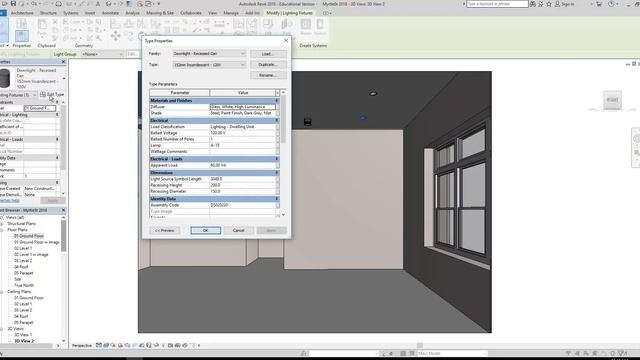Close the Project Browser panel
Image resolution: width=640 pixels, height=360 pixels.
(63, 210)
